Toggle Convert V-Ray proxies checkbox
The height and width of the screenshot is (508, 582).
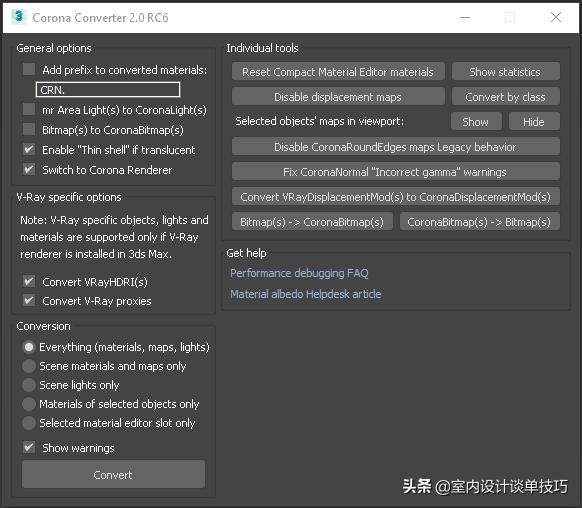[29, 300]
